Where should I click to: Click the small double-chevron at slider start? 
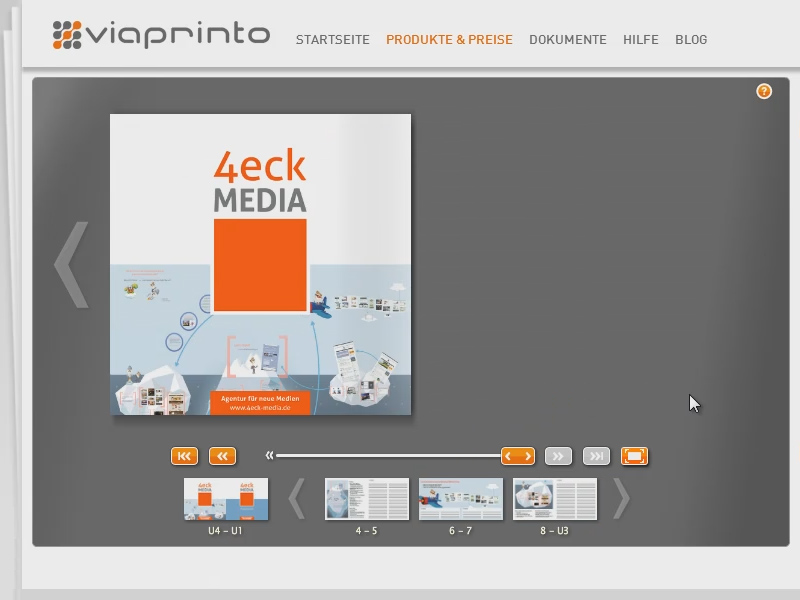pos(269,455)
